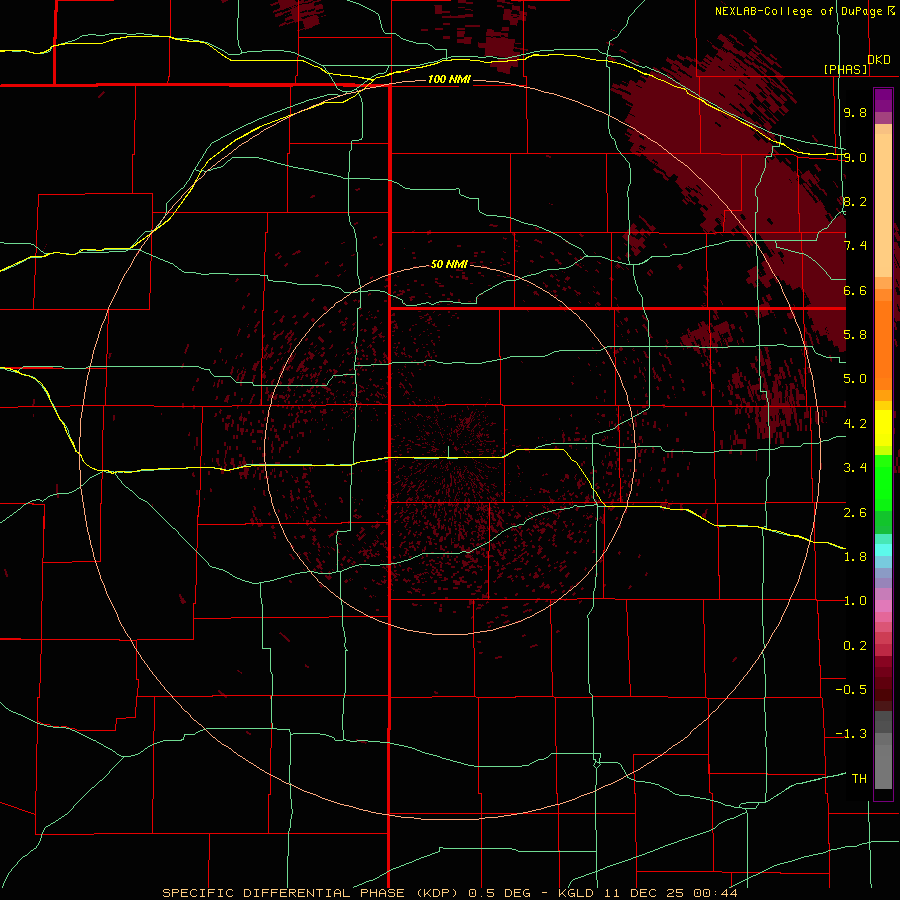Click the radar site marker at the rings' center
Screen dimensions: 900x900
[x=448, y=452]
